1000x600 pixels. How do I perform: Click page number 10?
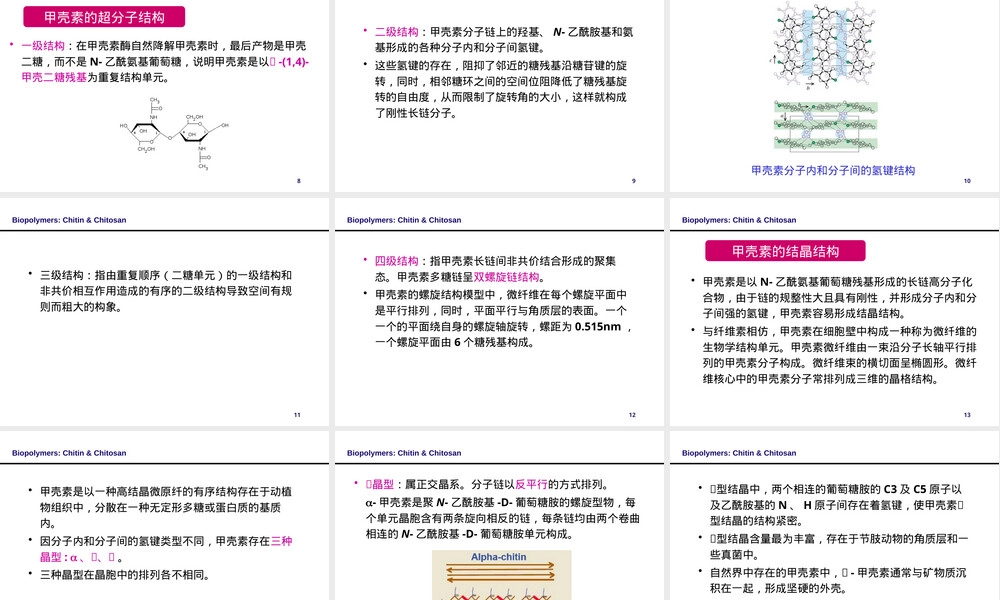coord(967,181)
